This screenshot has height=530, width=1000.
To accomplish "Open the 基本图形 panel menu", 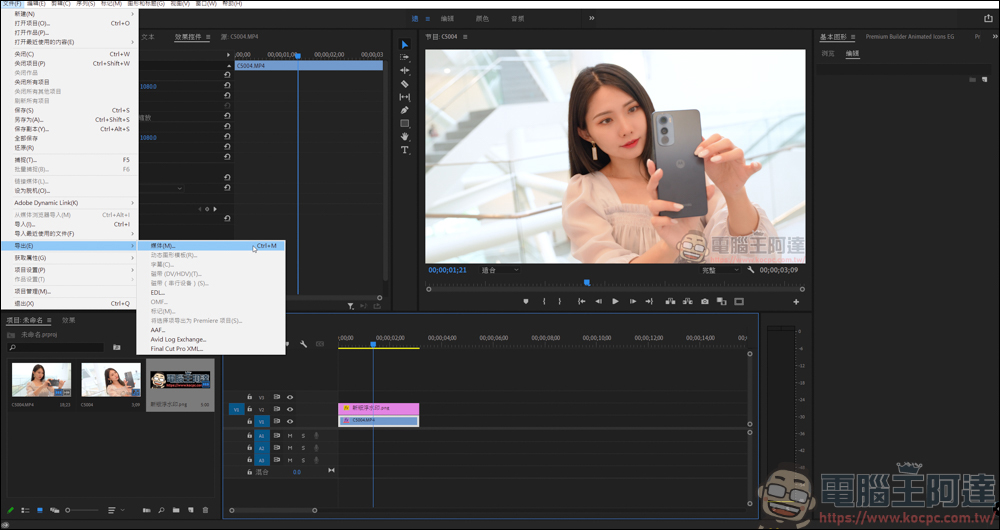I will coord(853,37).
